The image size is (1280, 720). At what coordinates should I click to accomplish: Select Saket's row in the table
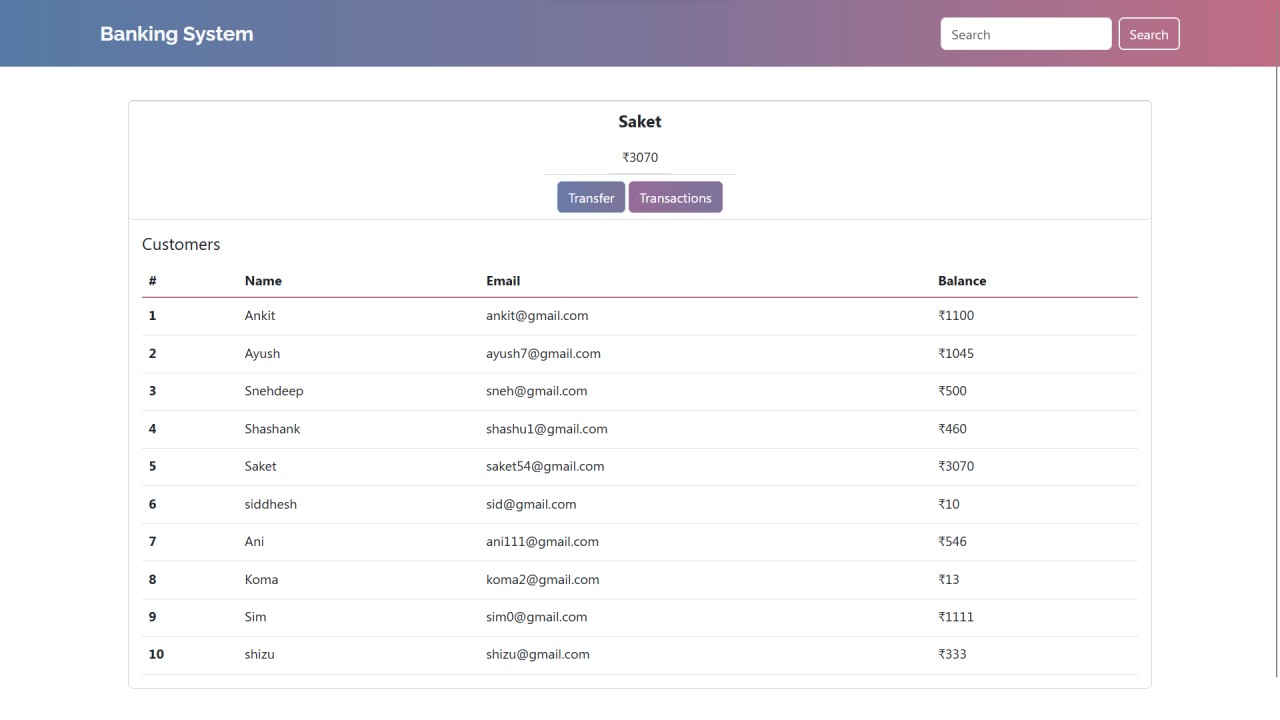point(260,466)
